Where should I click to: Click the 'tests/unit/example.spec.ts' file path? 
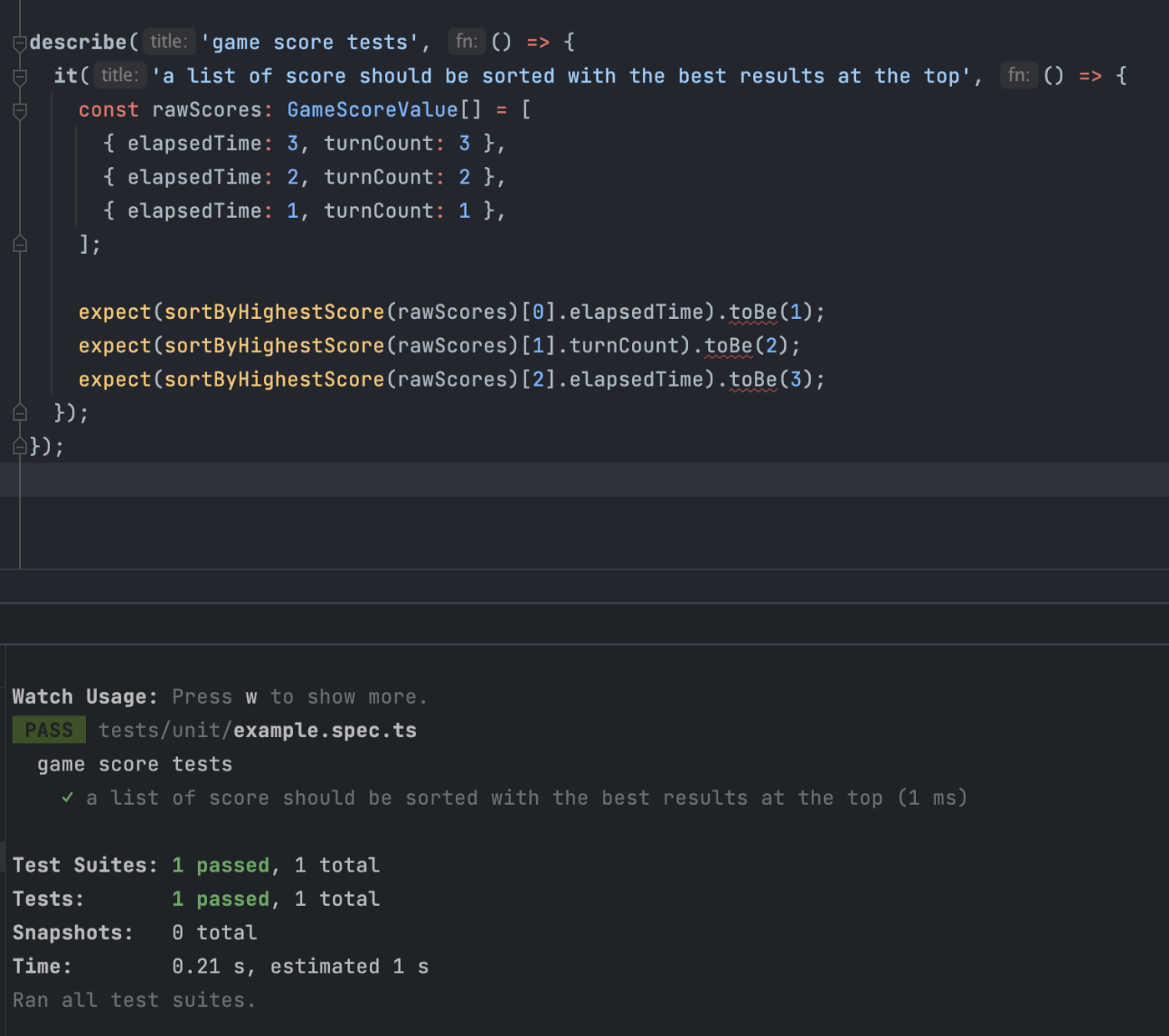(258, 730)
